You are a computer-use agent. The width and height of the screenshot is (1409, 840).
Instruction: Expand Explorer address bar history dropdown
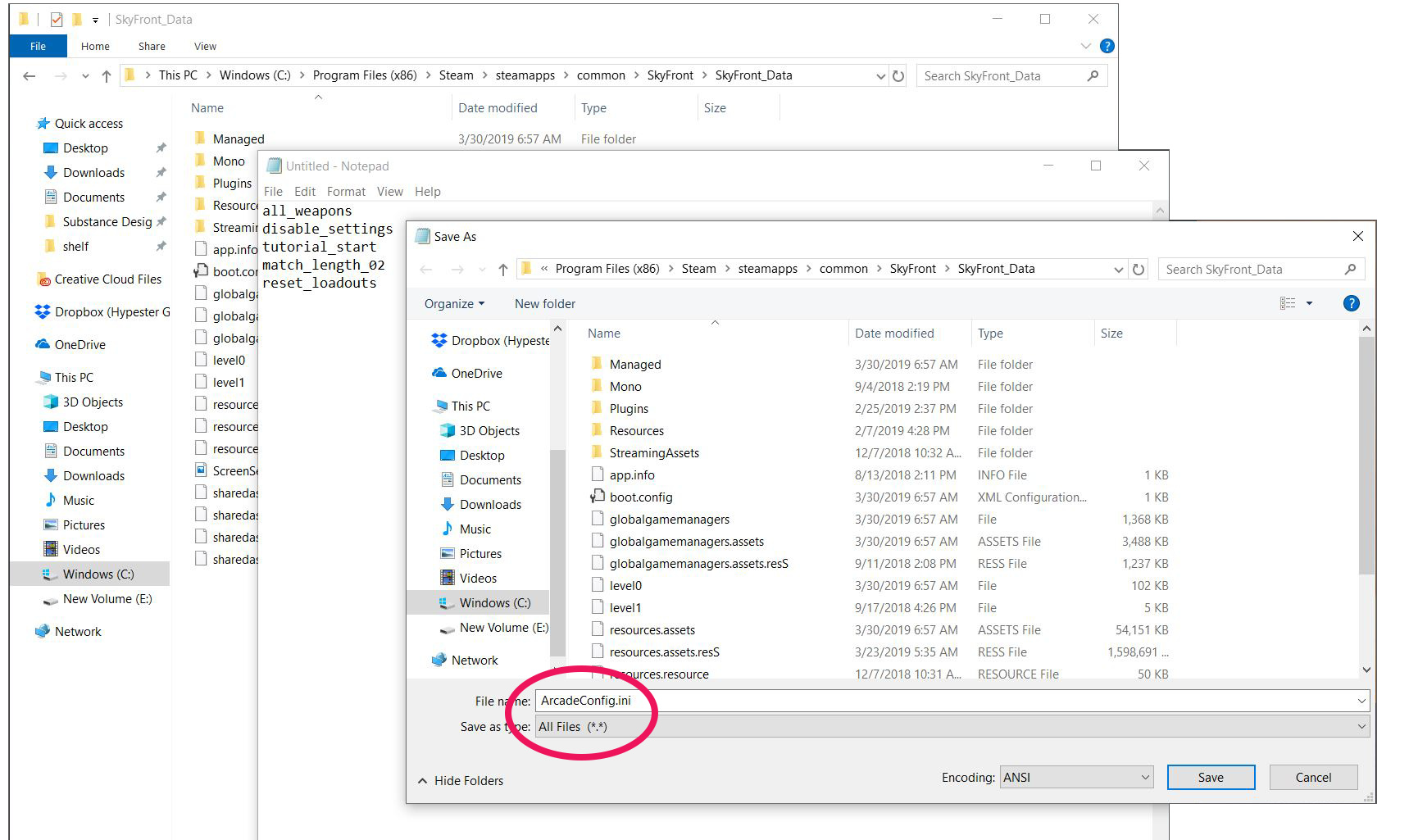click(881, 75)
